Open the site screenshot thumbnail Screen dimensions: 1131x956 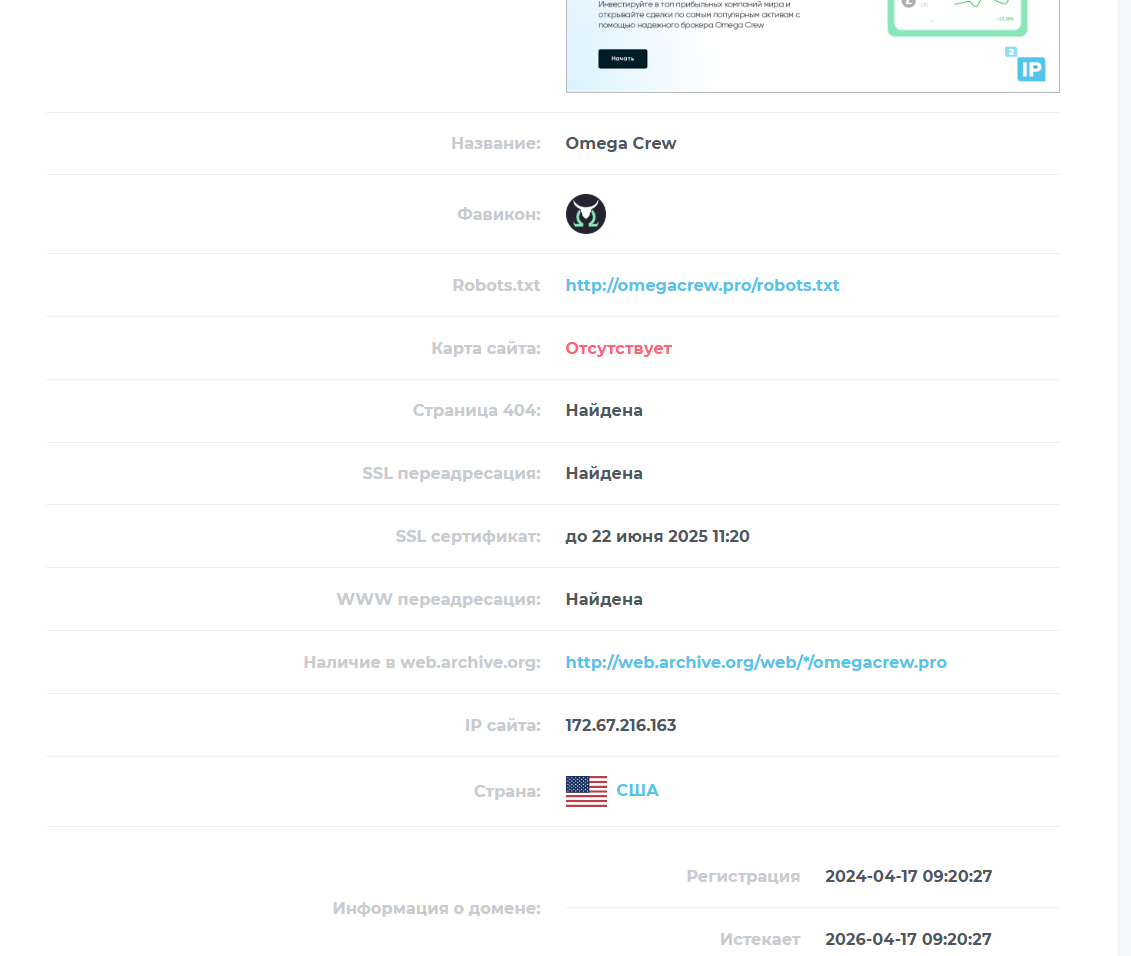point(813,46)
